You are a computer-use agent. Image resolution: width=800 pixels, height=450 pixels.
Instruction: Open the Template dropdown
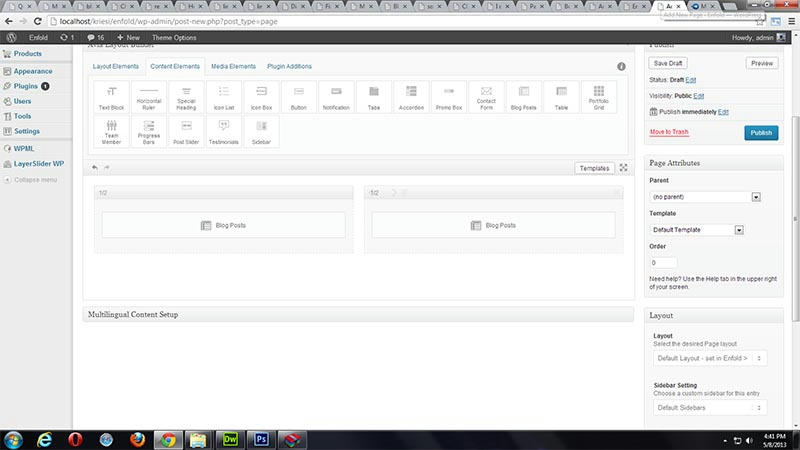[x=696, y=230]
